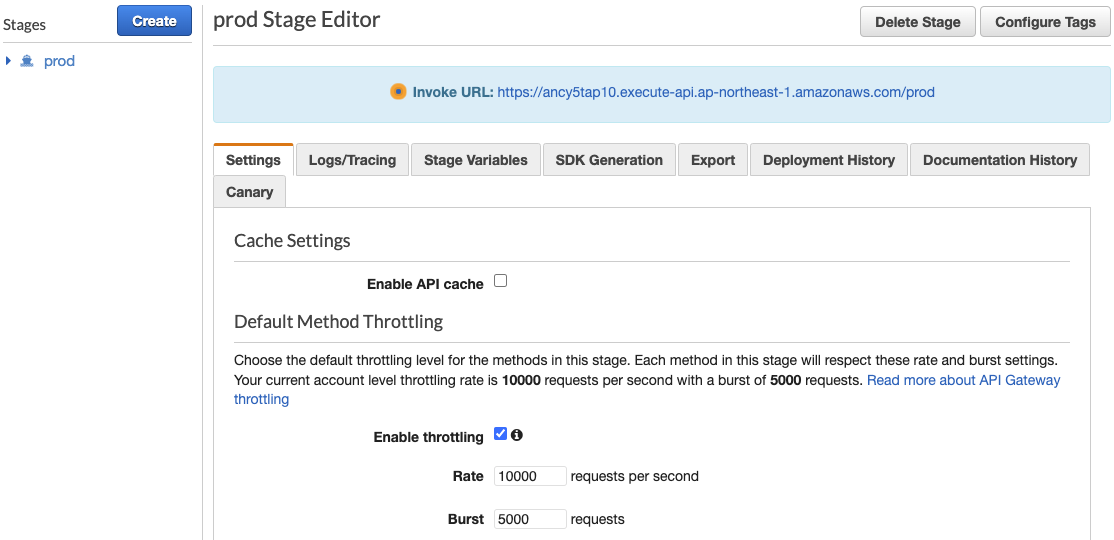Image resolution: width=1114 pixels, height=540 pixels.
Task: Switch to the Canary tab
Action: pyautogui.click(x=249, y=192)
